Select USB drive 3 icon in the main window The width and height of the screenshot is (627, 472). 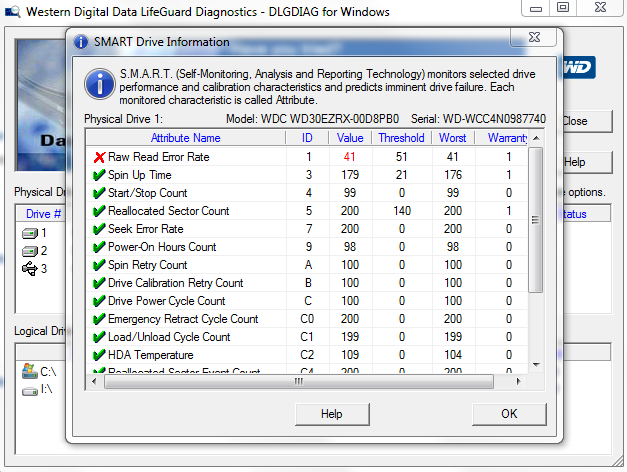[x=30, y=269]
